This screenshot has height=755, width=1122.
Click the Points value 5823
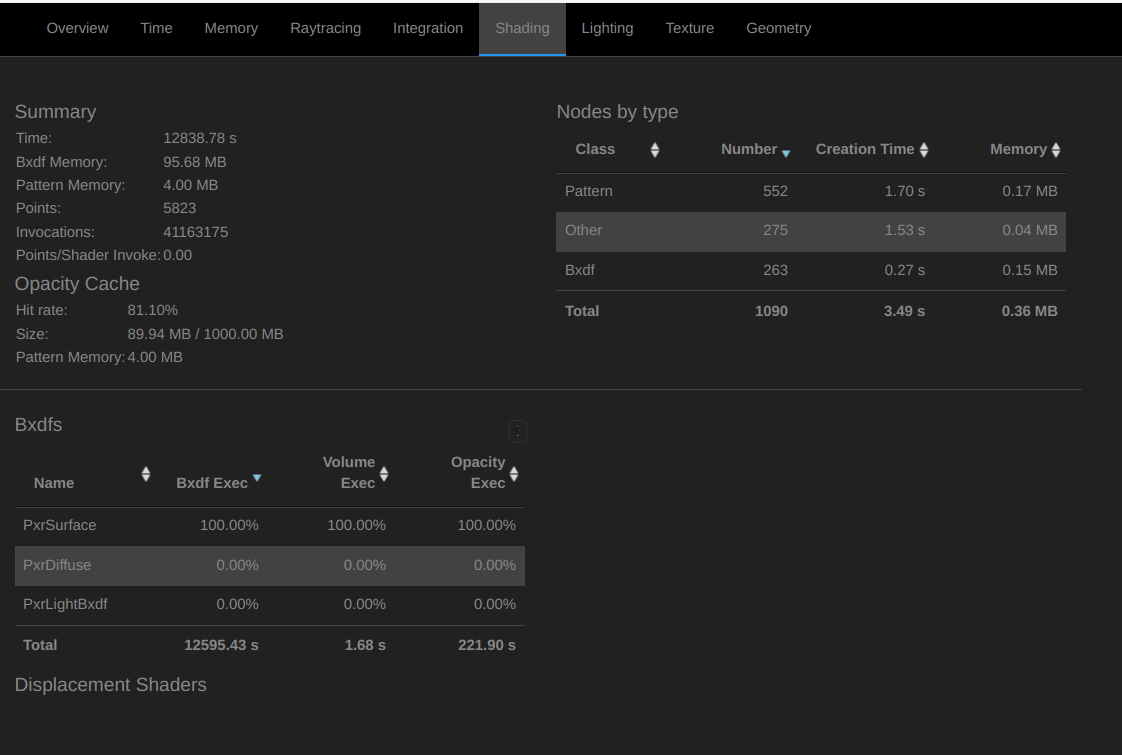coord(180,208)
